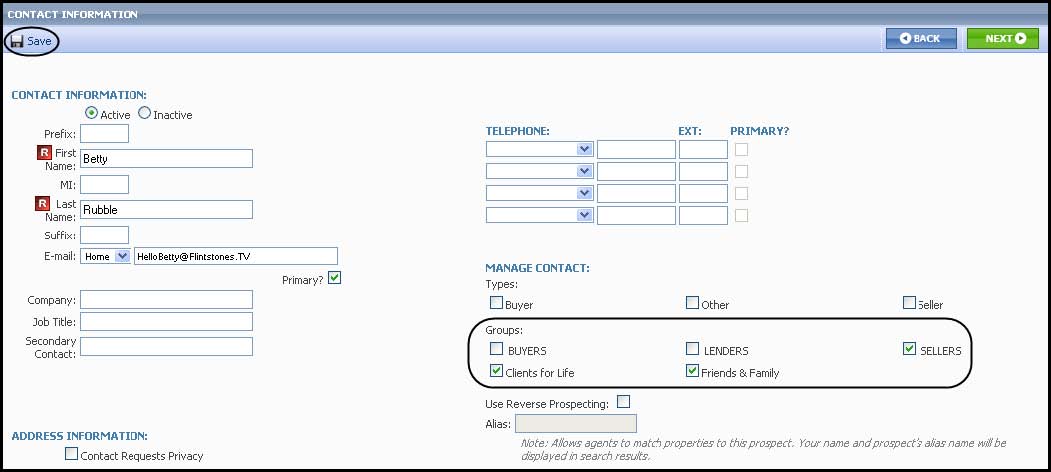Viewport: 1051px width, 472px height.
Task: Uncheck the Friends & Family checkbox
Action: tap(692, 371)
